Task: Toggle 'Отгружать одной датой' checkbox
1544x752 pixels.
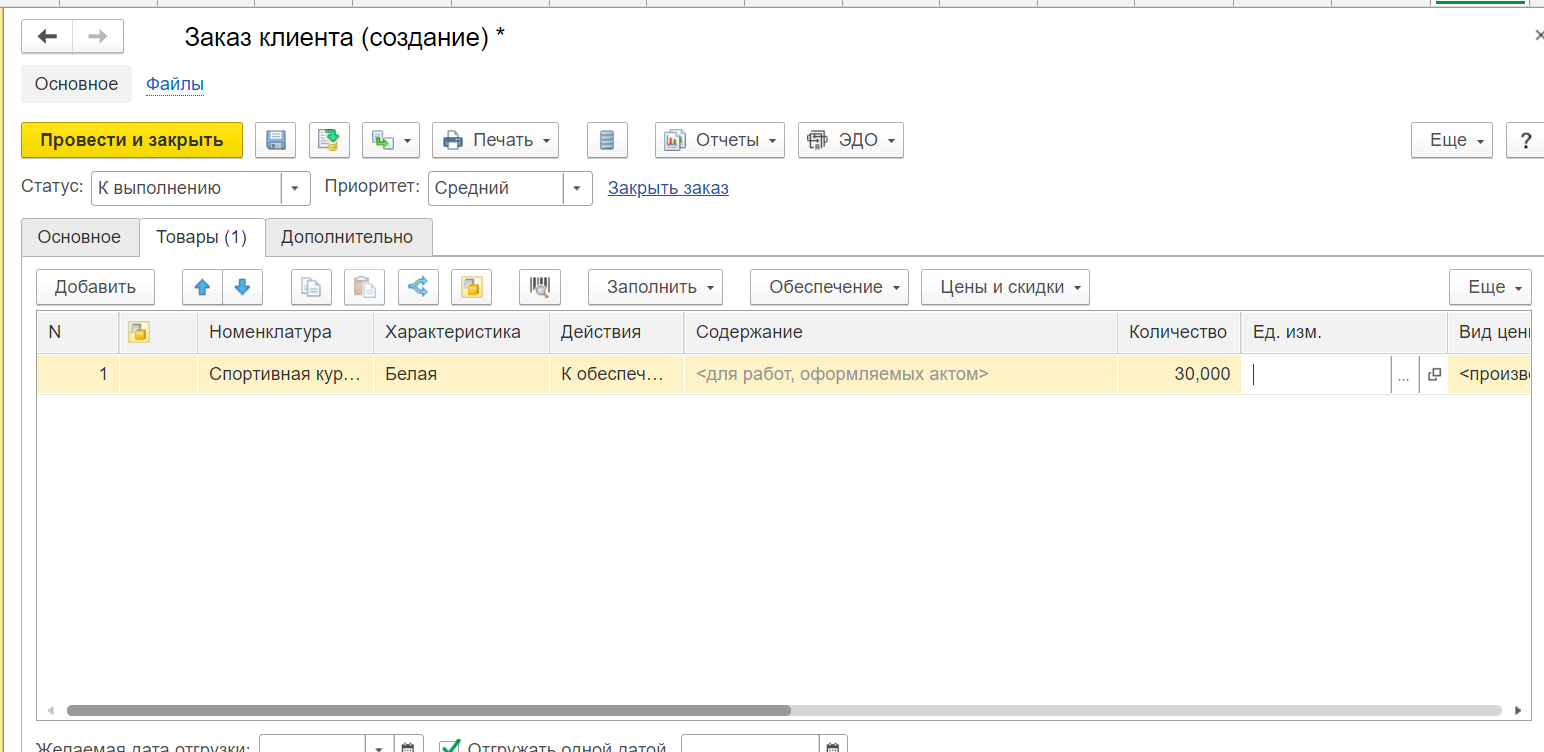Action: [x=451, y=746]
